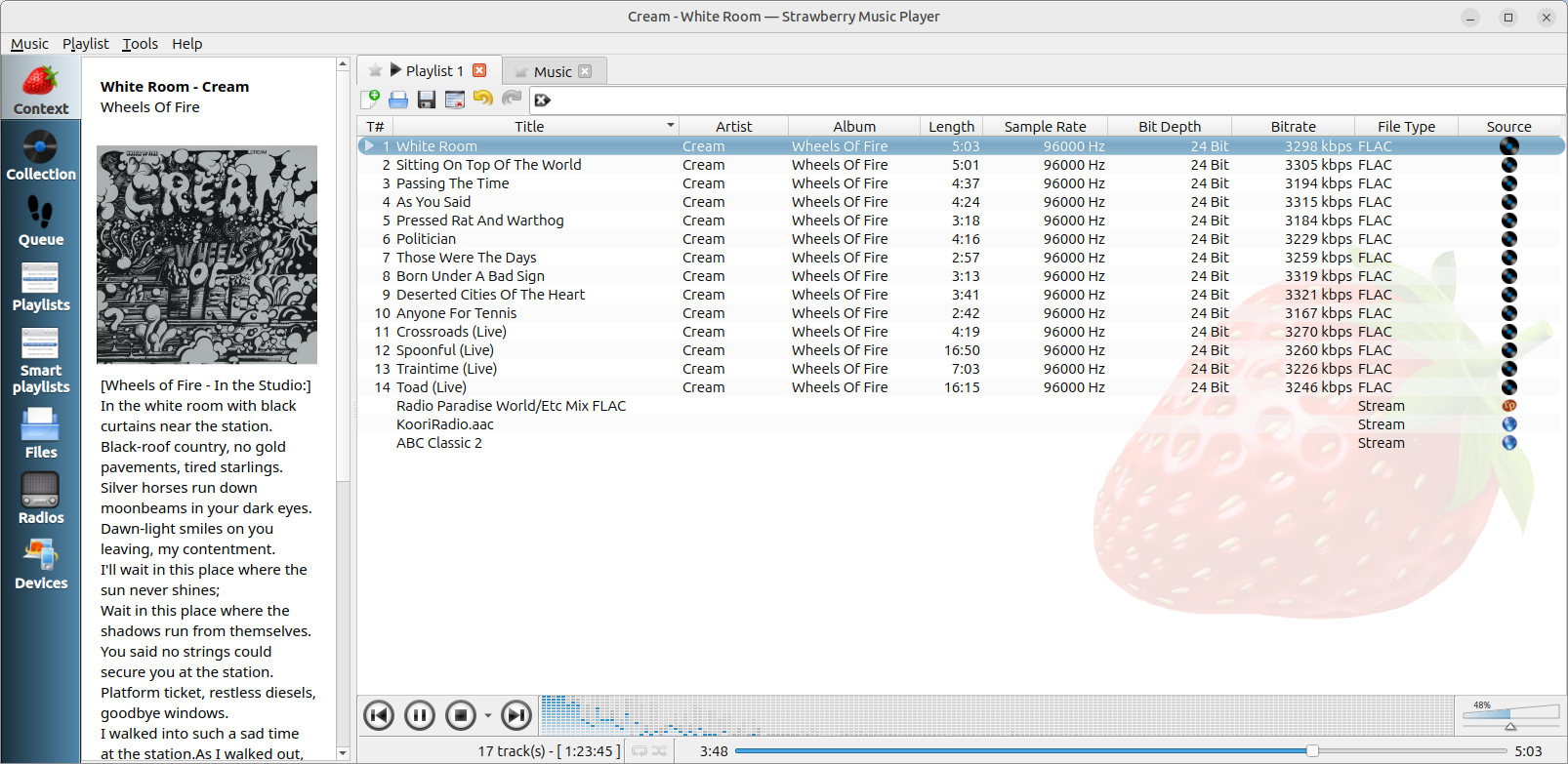Open the Smart playlists sidebar tab
Image resolution: width=1568 pixels, height=764 pixels.
coord(40,360)
